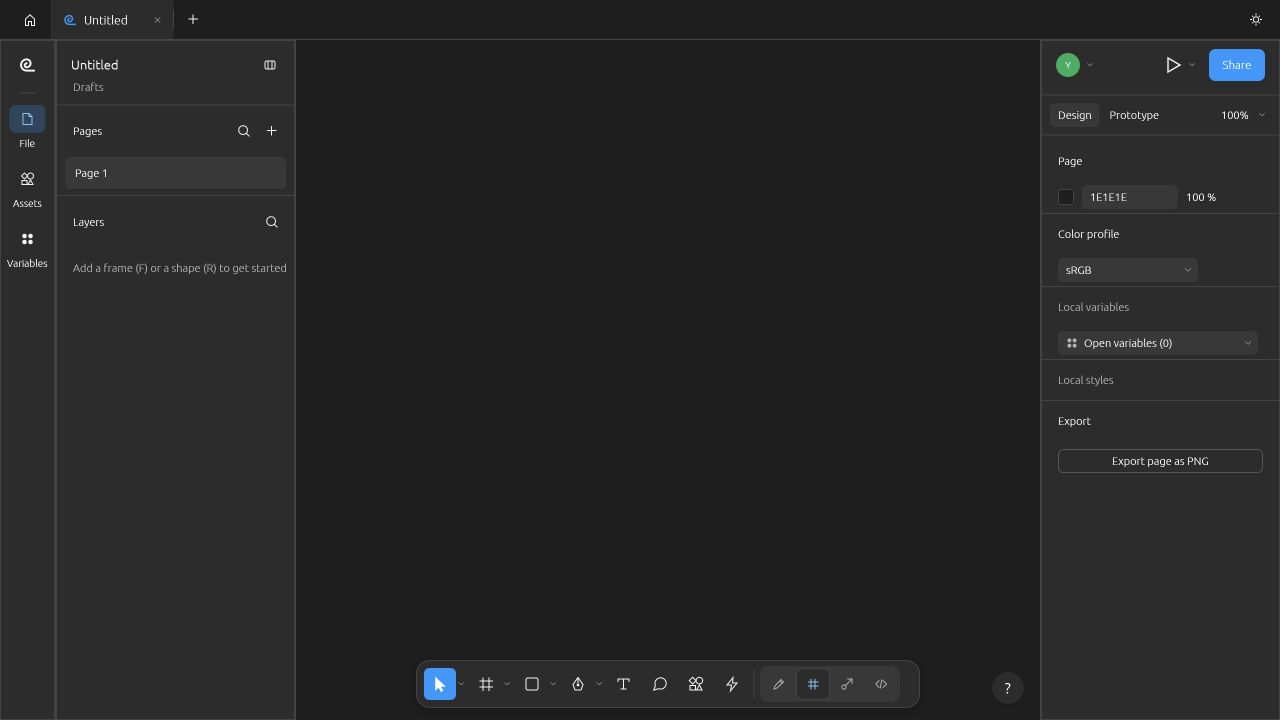This screenshot has height=720, width=1280.
Task: Open the main app logo menu
Action: click(27, 65)
